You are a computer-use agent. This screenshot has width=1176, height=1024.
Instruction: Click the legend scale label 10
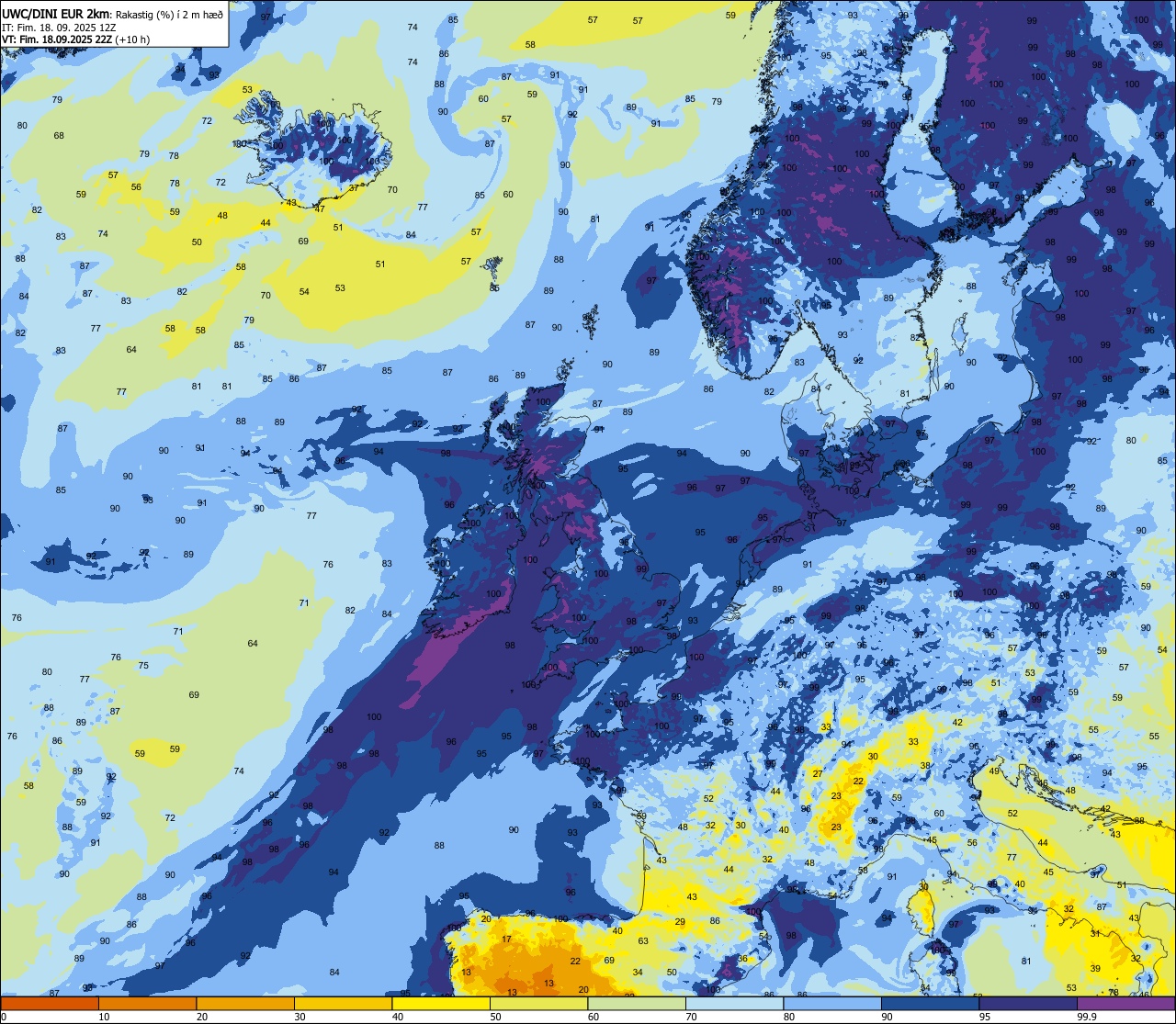[104, 1017]
